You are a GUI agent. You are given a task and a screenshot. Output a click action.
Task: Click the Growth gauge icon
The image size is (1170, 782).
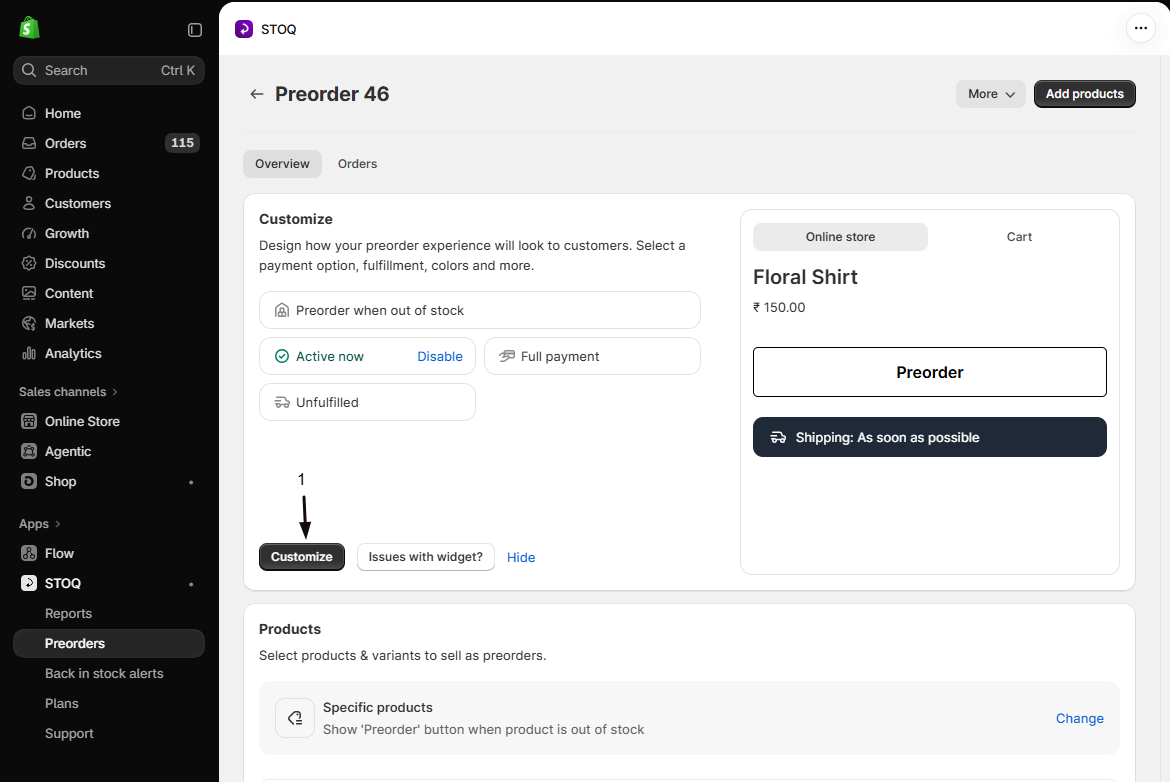tap(29, 234)
